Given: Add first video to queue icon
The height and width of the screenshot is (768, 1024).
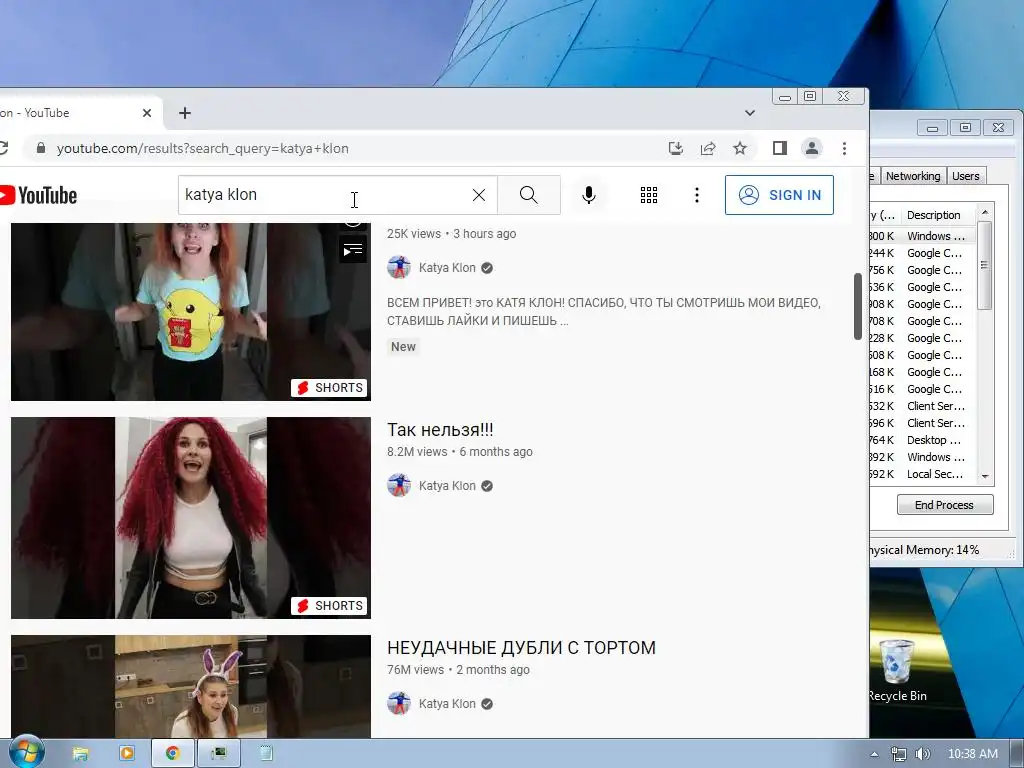Looking at the screenshot, I should point(353,249).
